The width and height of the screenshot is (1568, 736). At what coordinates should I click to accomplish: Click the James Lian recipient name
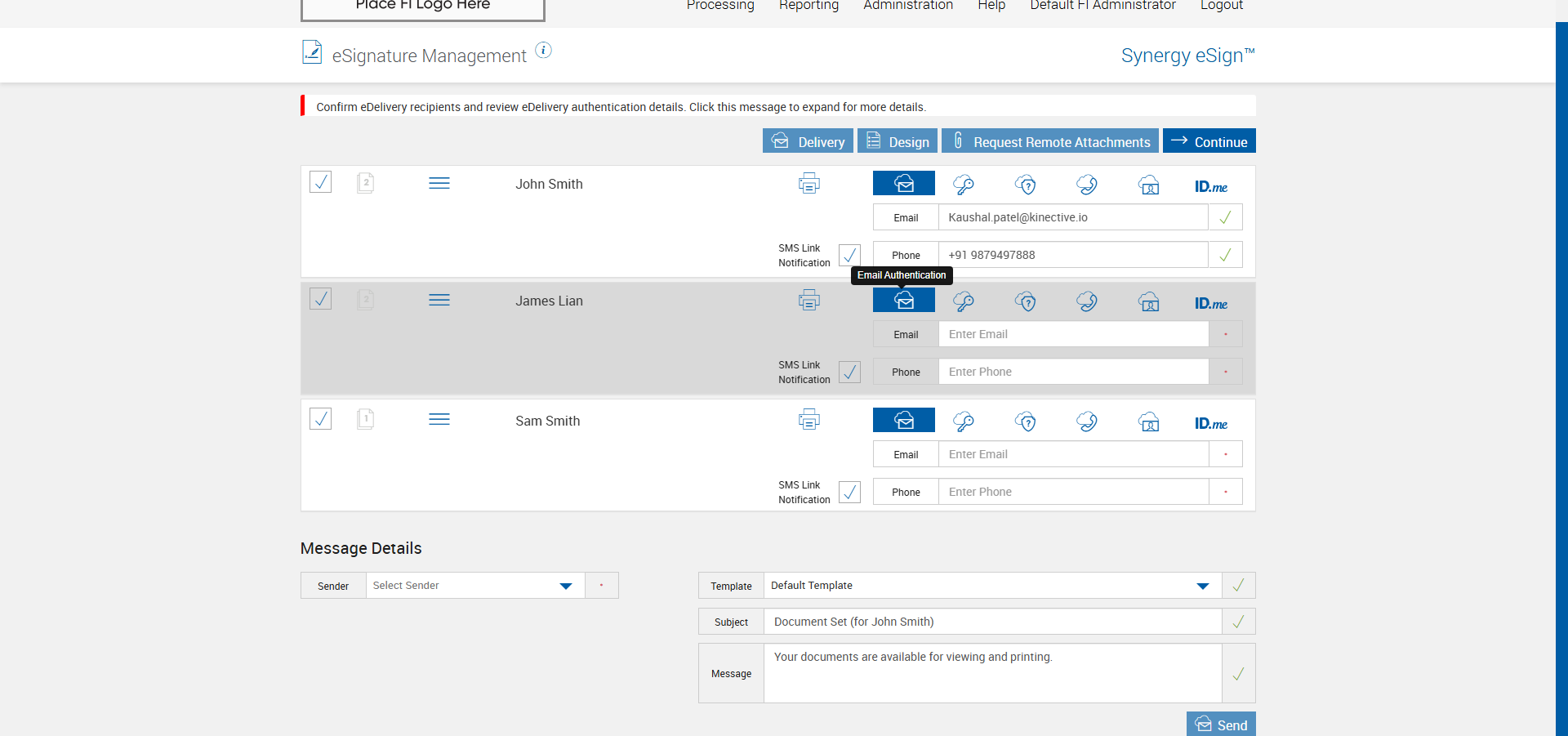pos(549,301)
